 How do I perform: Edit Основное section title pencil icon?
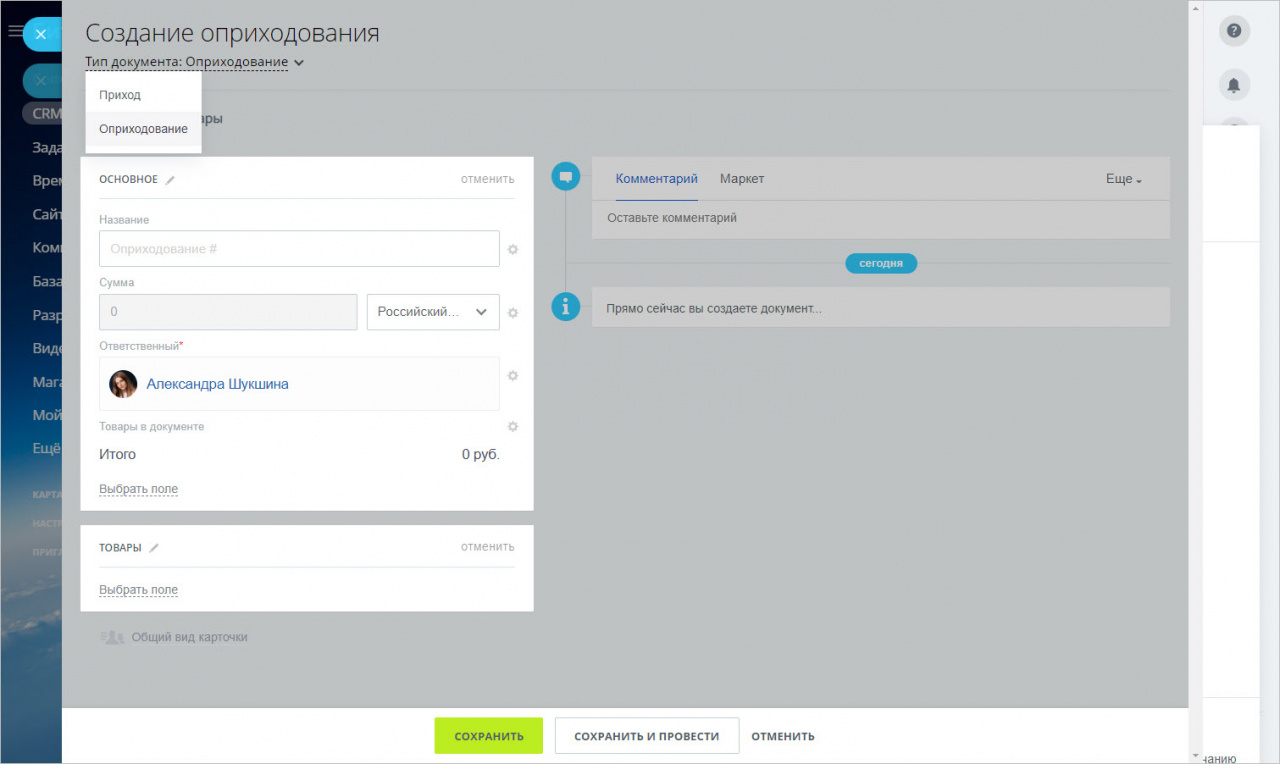(x=170, y=180)
